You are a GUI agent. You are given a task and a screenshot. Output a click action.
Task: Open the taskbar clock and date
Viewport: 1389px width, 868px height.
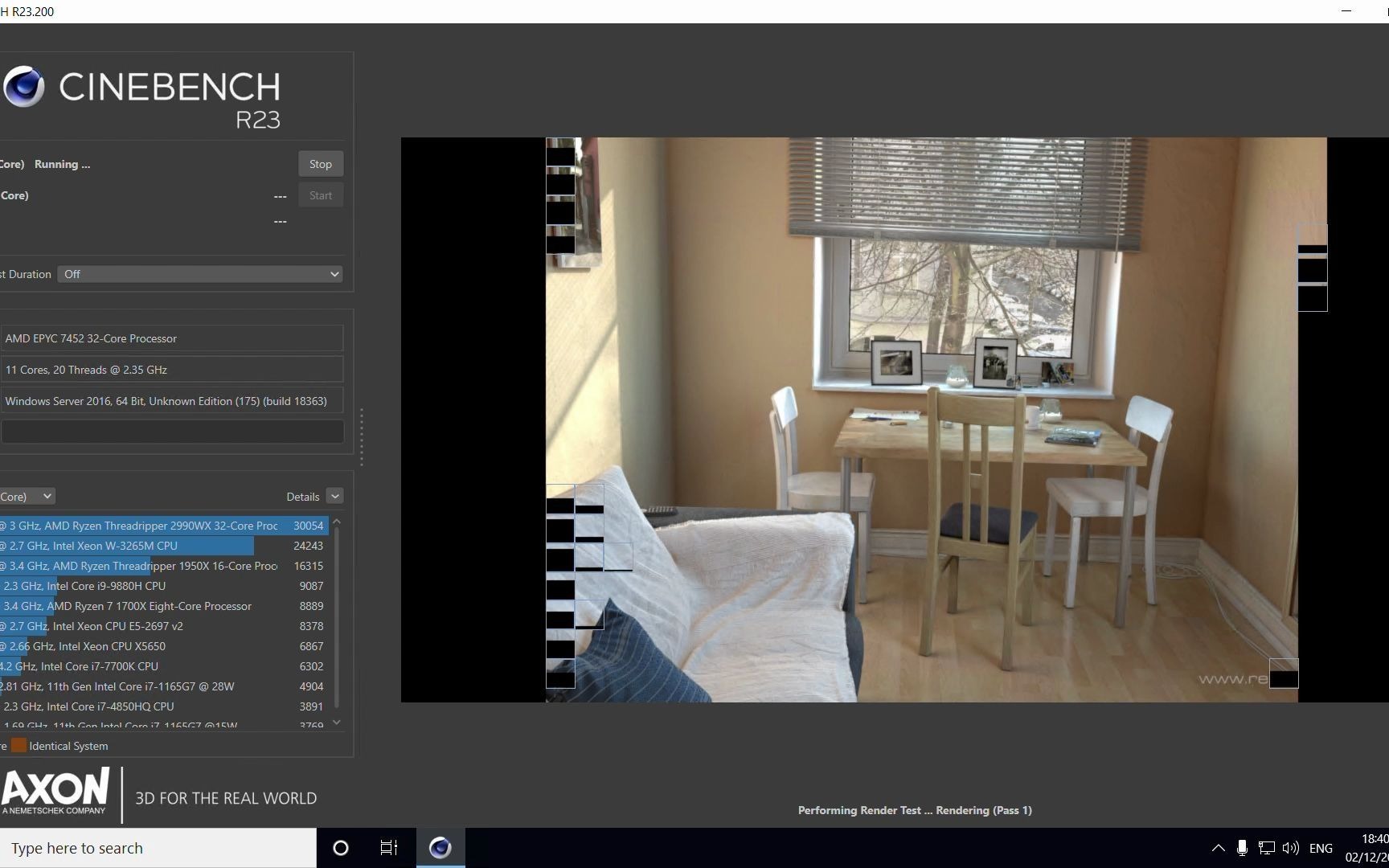click(1366, 848)
